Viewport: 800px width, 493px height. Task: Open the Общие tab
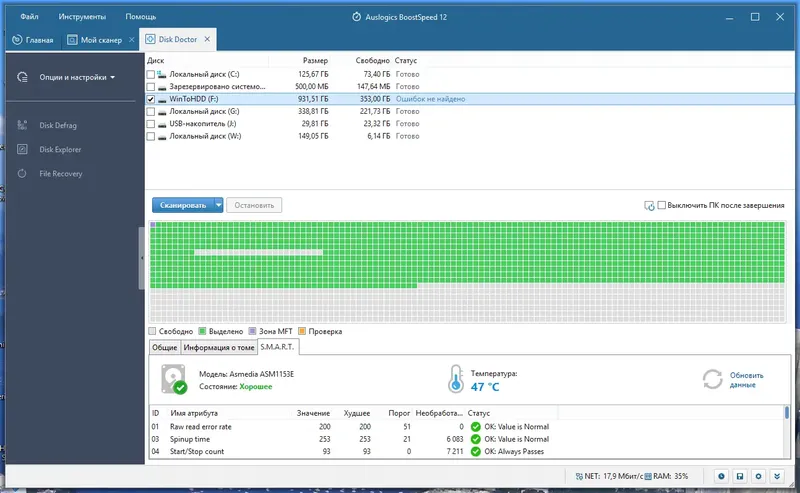[164, 348]
